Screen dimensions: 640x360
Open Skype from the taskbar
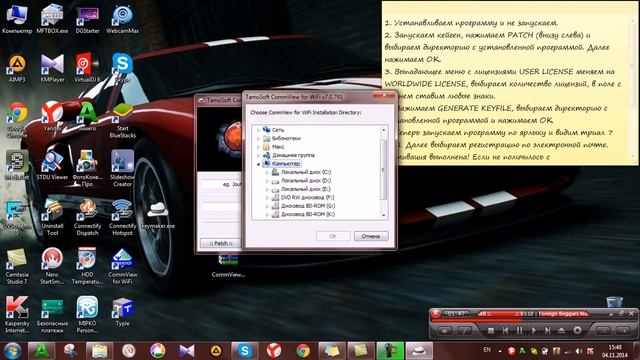point(244,351)
